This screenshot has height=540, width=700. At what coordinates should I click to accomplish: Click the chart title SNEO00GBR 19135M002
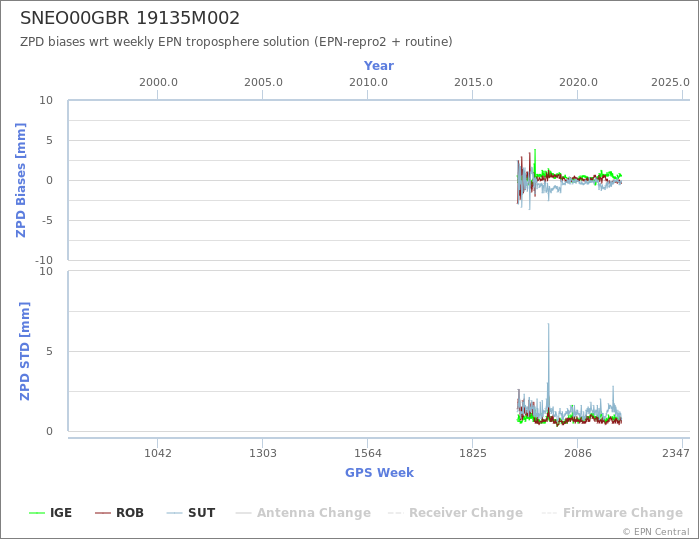click(x=130, y=18)
